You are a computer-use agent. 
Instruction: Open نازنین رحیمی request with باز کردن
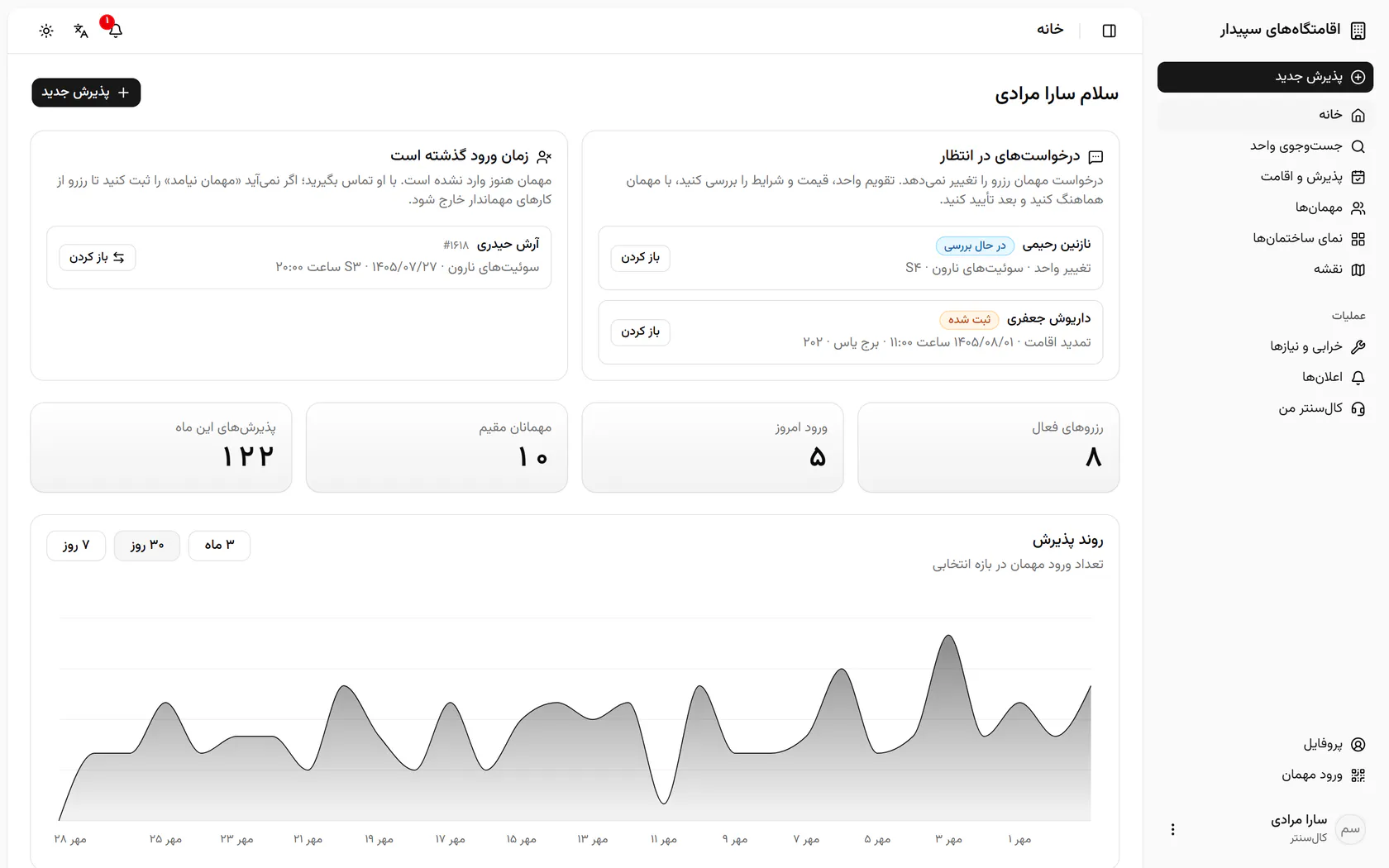[641, 258]
